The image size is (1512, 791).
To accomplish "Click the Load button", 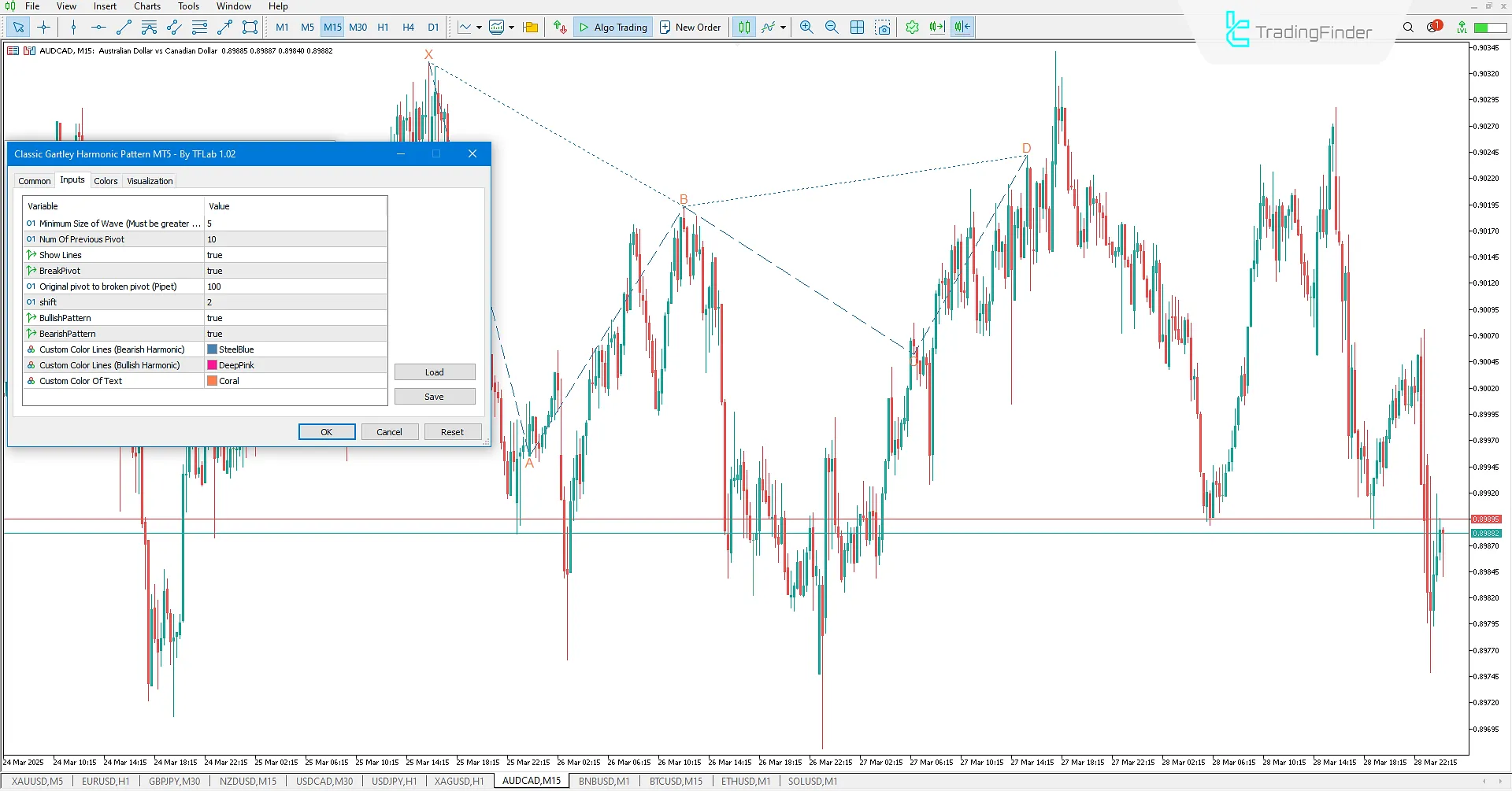I will point(435,371).
